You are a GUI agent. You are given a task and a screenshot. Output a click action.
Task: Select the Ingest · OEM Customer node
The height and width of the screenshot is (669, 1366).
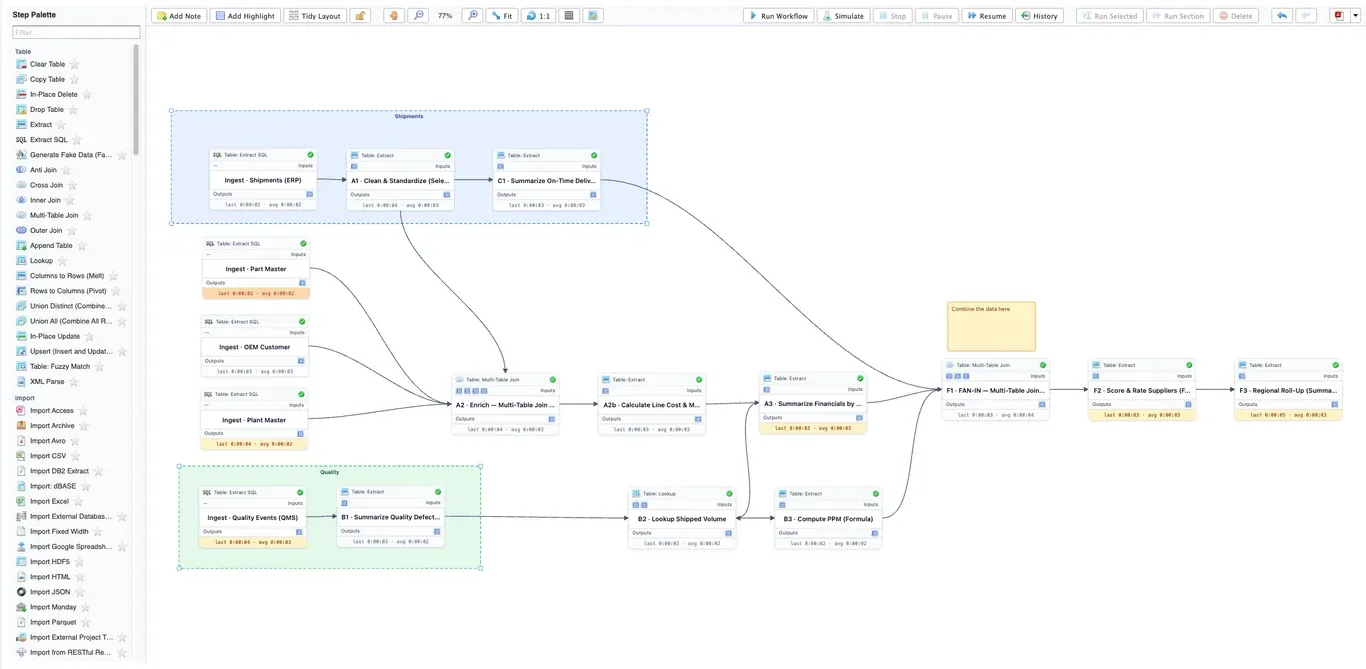256,347
